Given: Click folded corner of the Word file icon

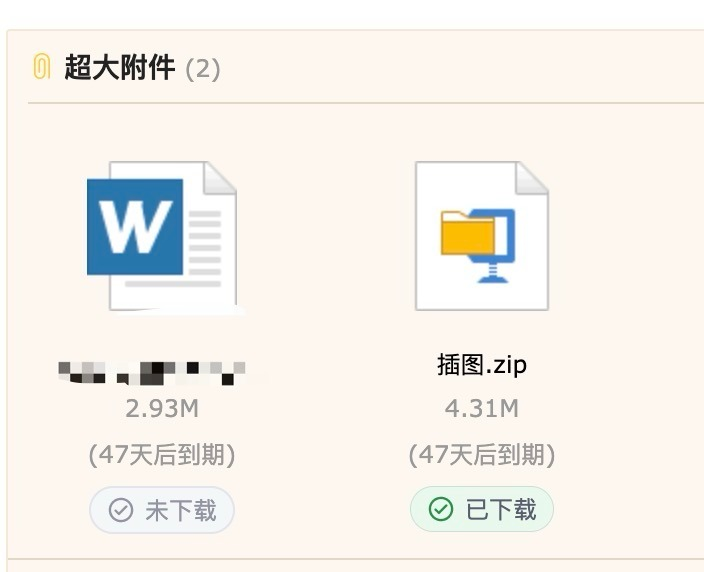Looking at the screenshot, I should (220, 177).
